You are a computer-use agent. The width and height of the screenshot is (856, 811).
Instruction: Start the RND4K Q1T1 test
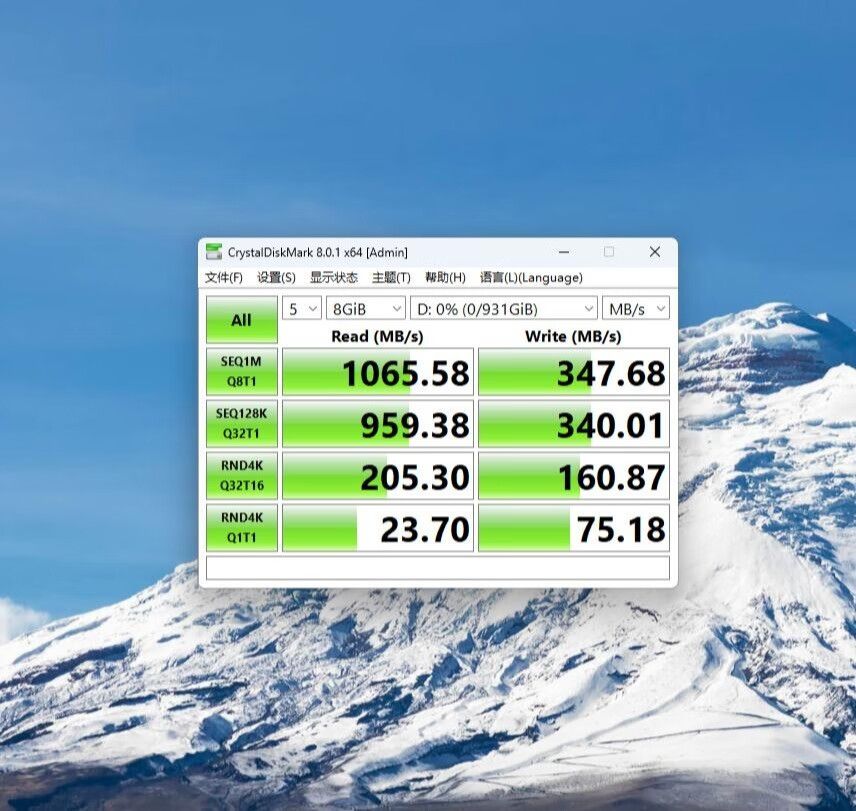(242, 527)
